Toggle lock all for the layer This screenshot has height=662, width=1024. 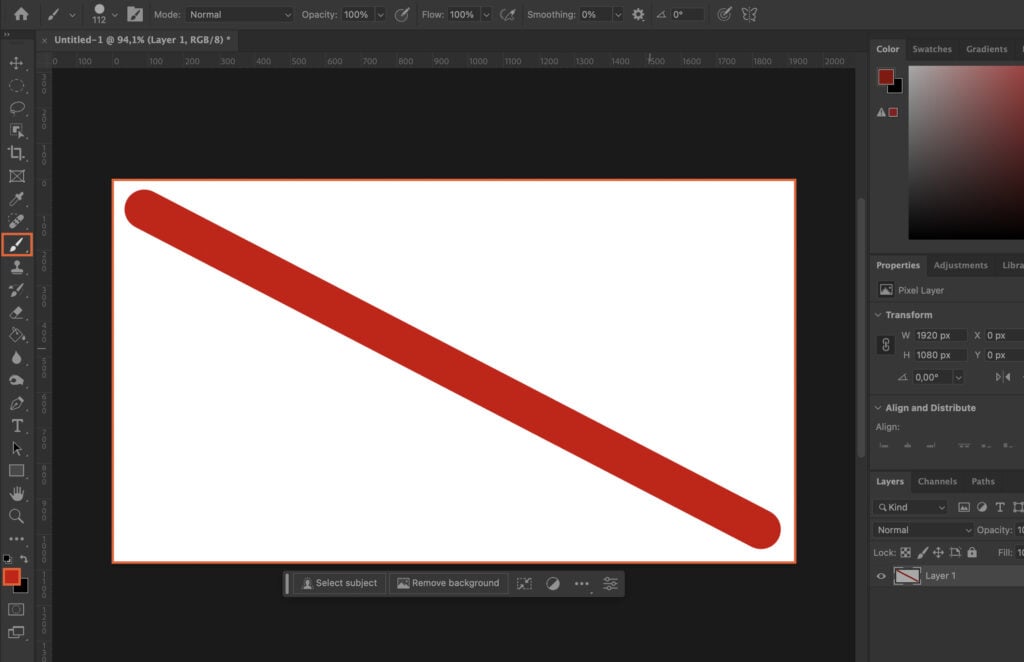click(x=972, y=552)
